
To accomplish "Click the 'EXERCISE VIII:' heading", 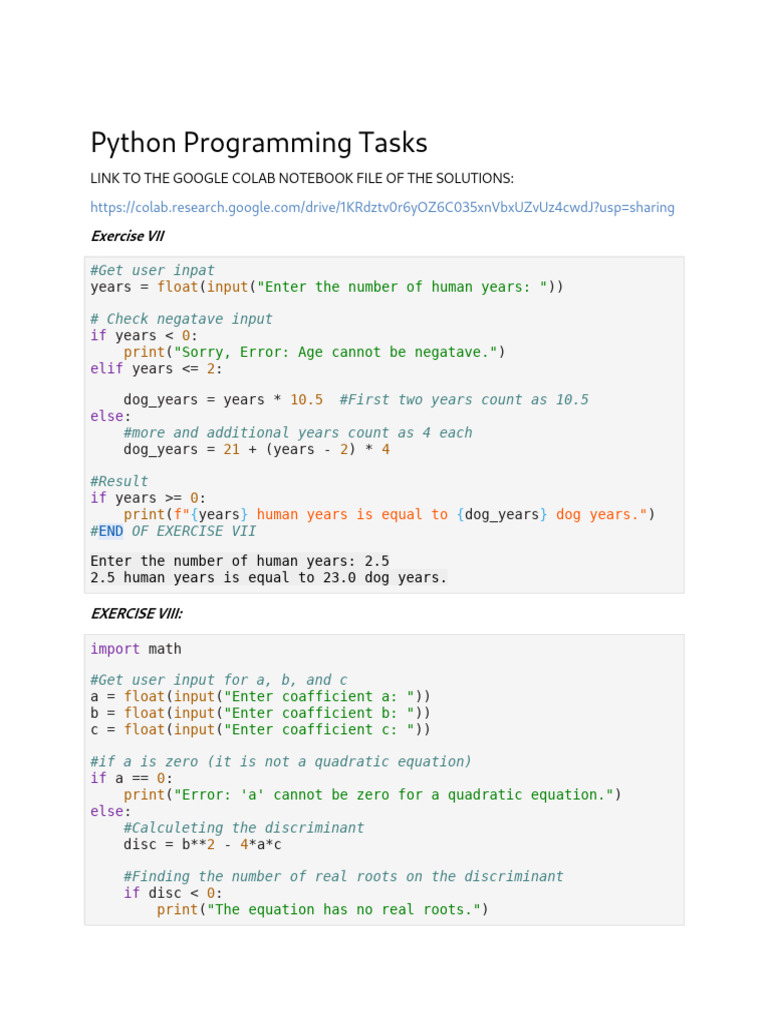I will tap(136, 614).
